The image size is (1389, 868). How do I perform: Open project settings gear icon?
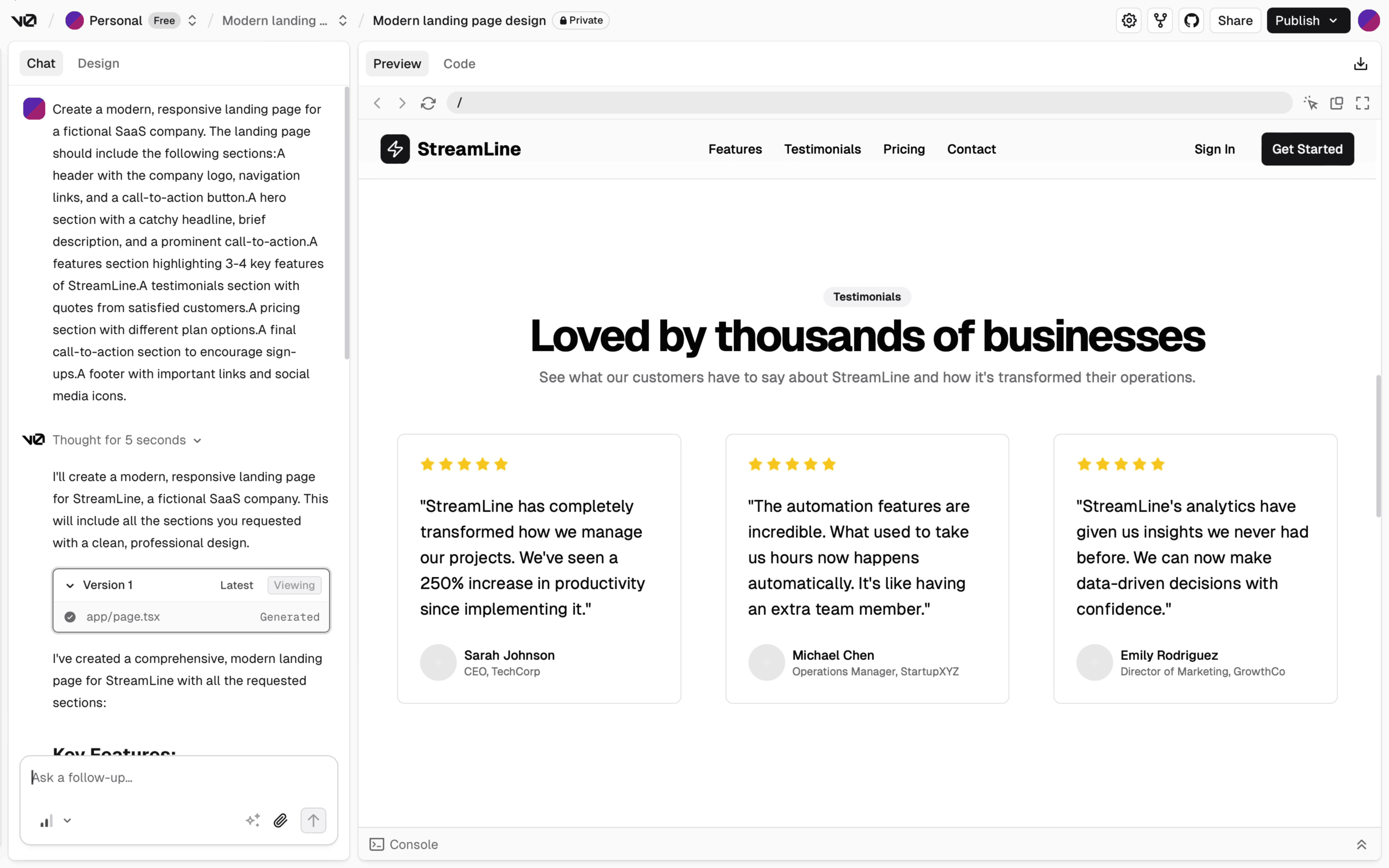coord(1129,21)
